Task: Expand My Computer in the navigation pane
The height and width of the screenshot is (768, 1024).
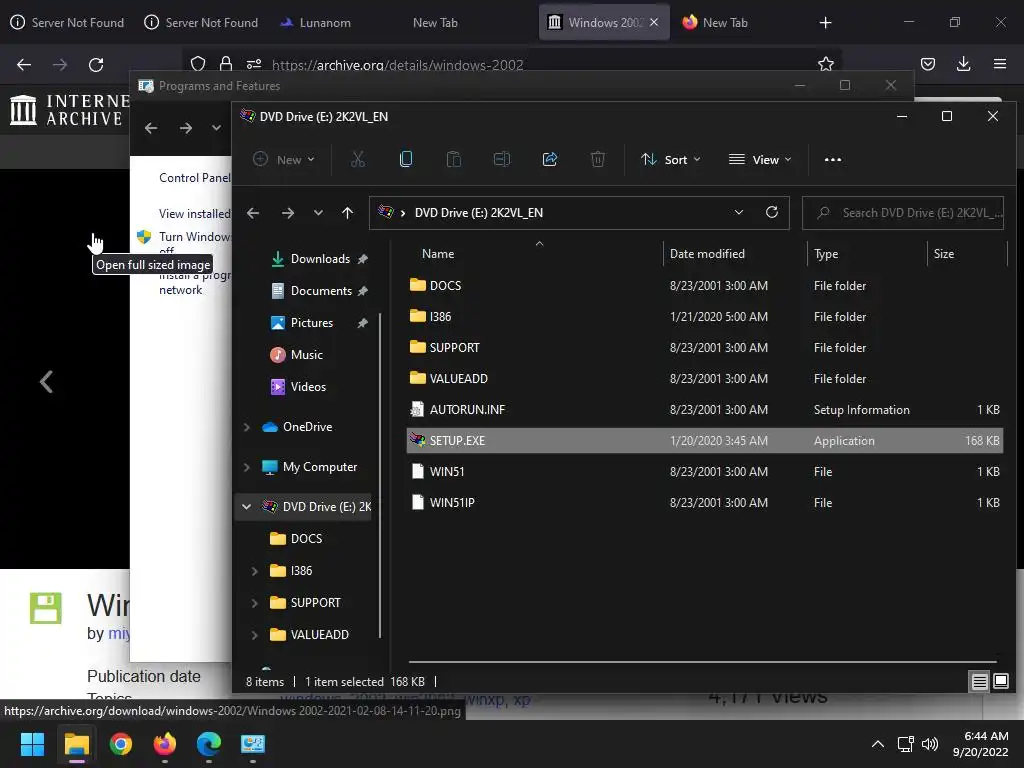Action: click(x=247, y=467)
